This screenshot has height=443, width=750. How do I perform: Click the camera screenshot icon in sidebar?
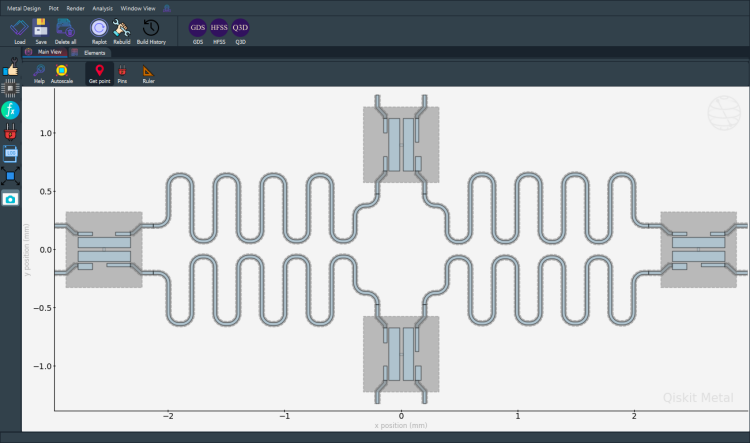point(10,199)
